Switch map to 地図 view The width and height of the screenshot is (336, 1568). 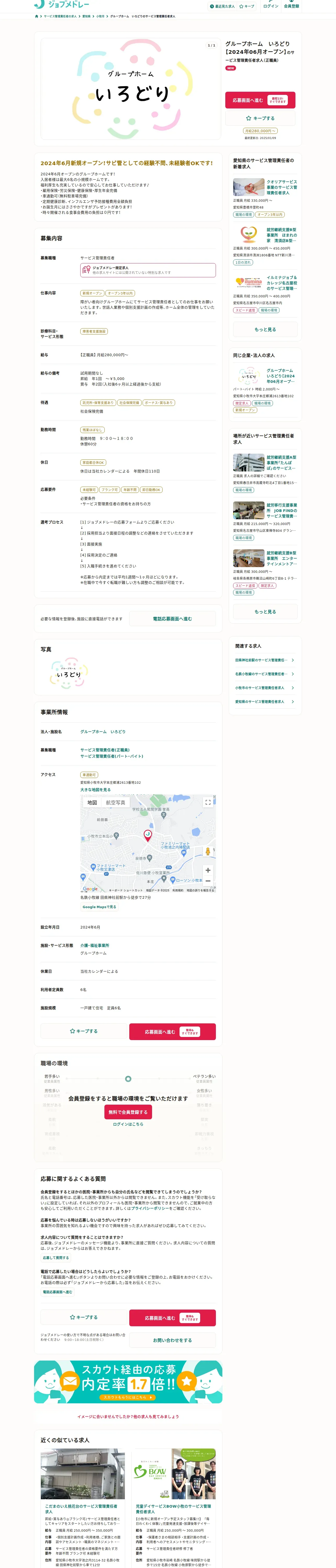[x=92, y=803]
